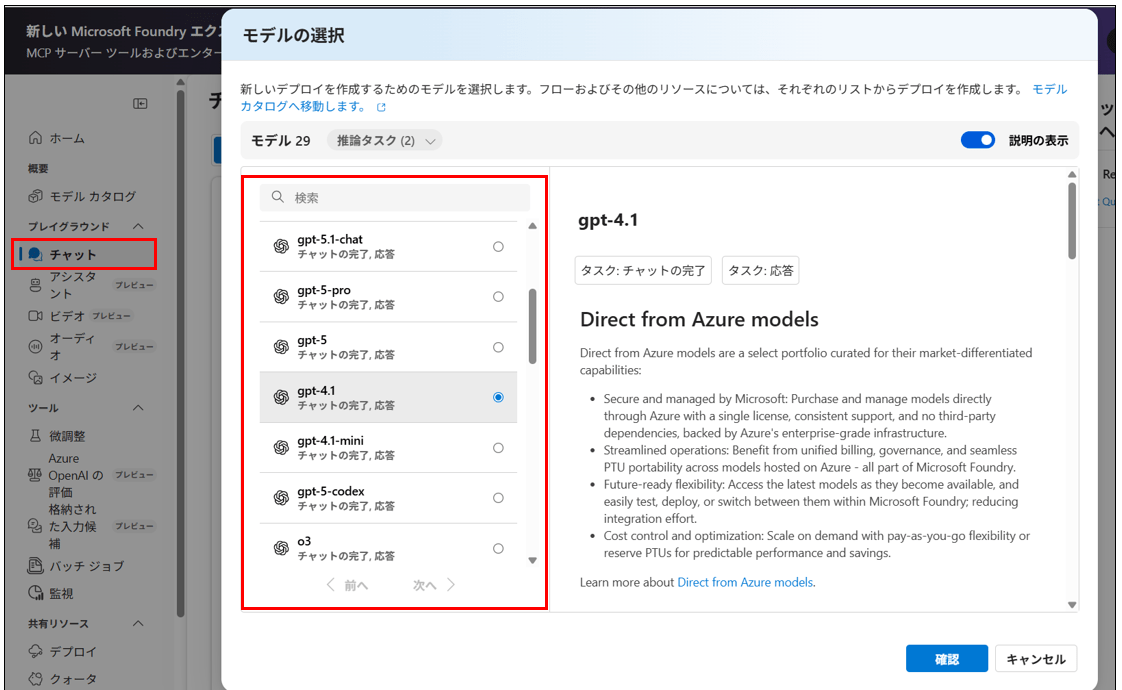Screen dimensions: 1122x690
Task: Open the deployments item in sidebar
Action: [x=73, y=651]
